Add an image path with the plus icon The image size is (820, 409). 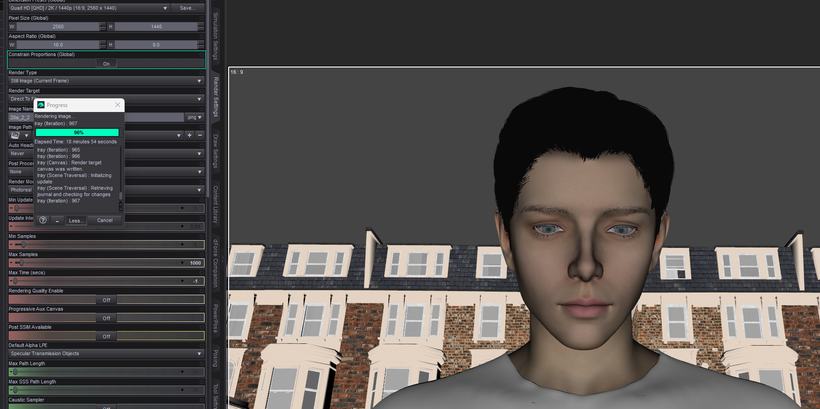[x=189, y=135]
